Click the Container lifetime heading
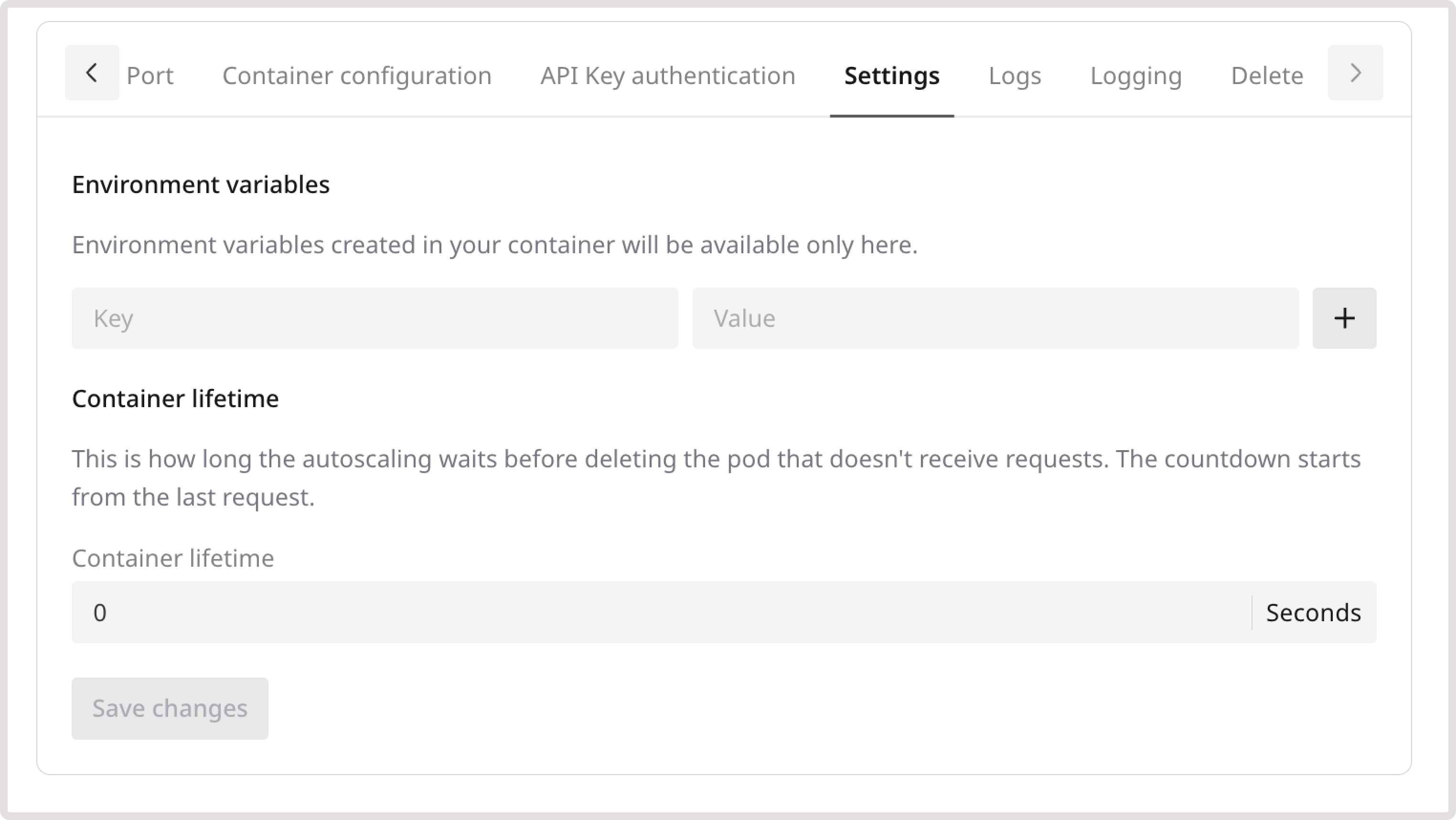 click(175, 398)
